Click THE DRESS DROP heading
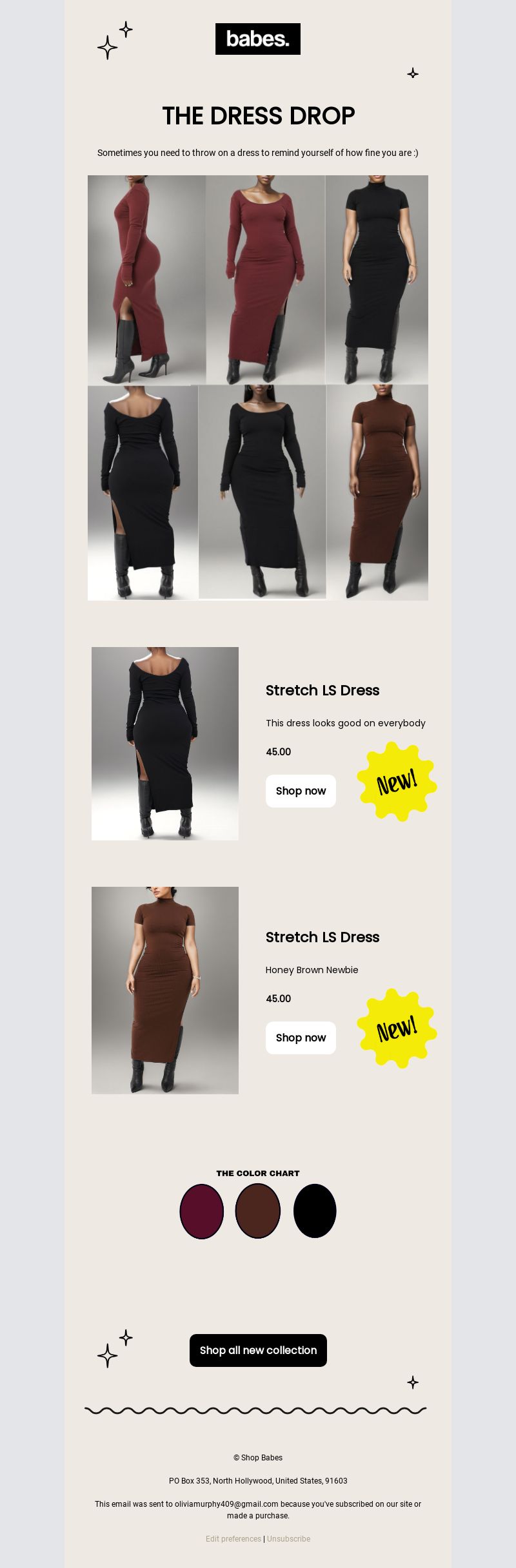 [x=258, y=116]
